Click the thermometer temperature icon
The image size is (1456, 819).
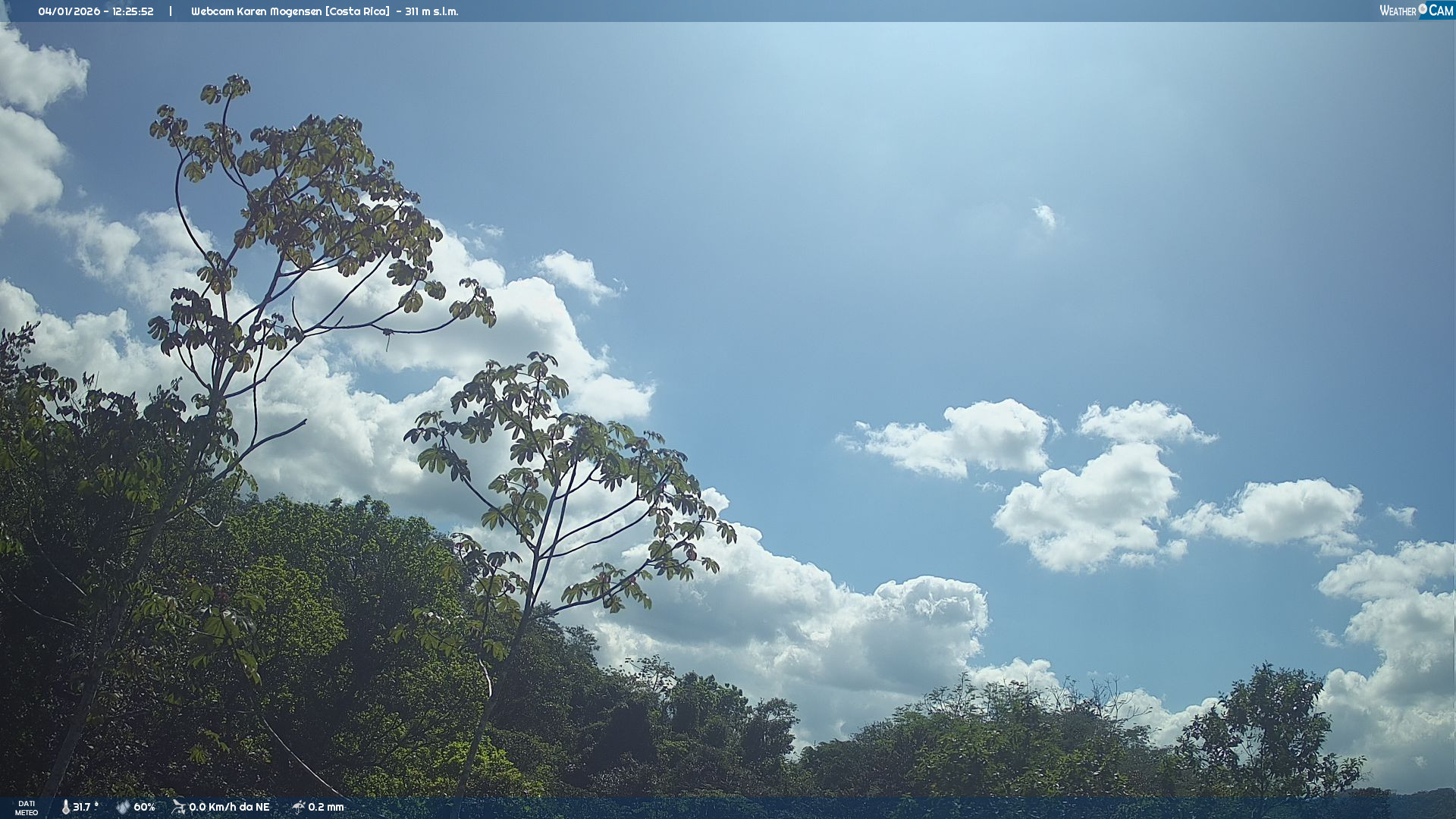[x=66, y=807]
